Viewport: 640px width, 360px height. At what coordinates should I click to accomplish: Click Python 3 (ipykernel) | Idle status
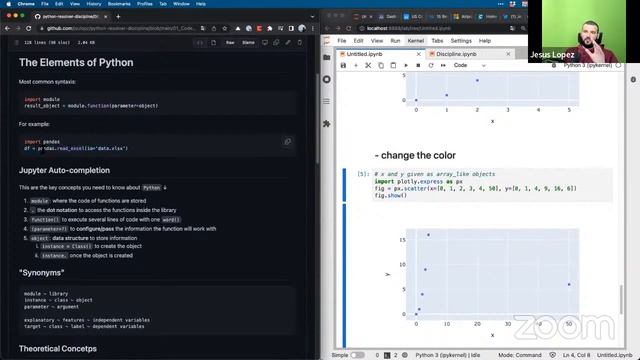click(448, 355)
